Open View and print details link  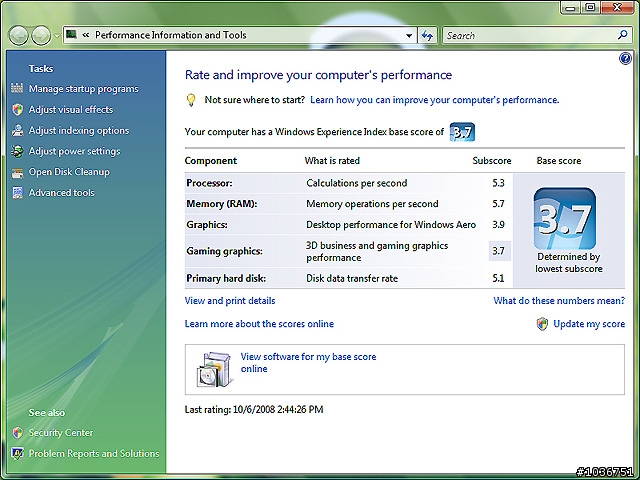[230, 301]
